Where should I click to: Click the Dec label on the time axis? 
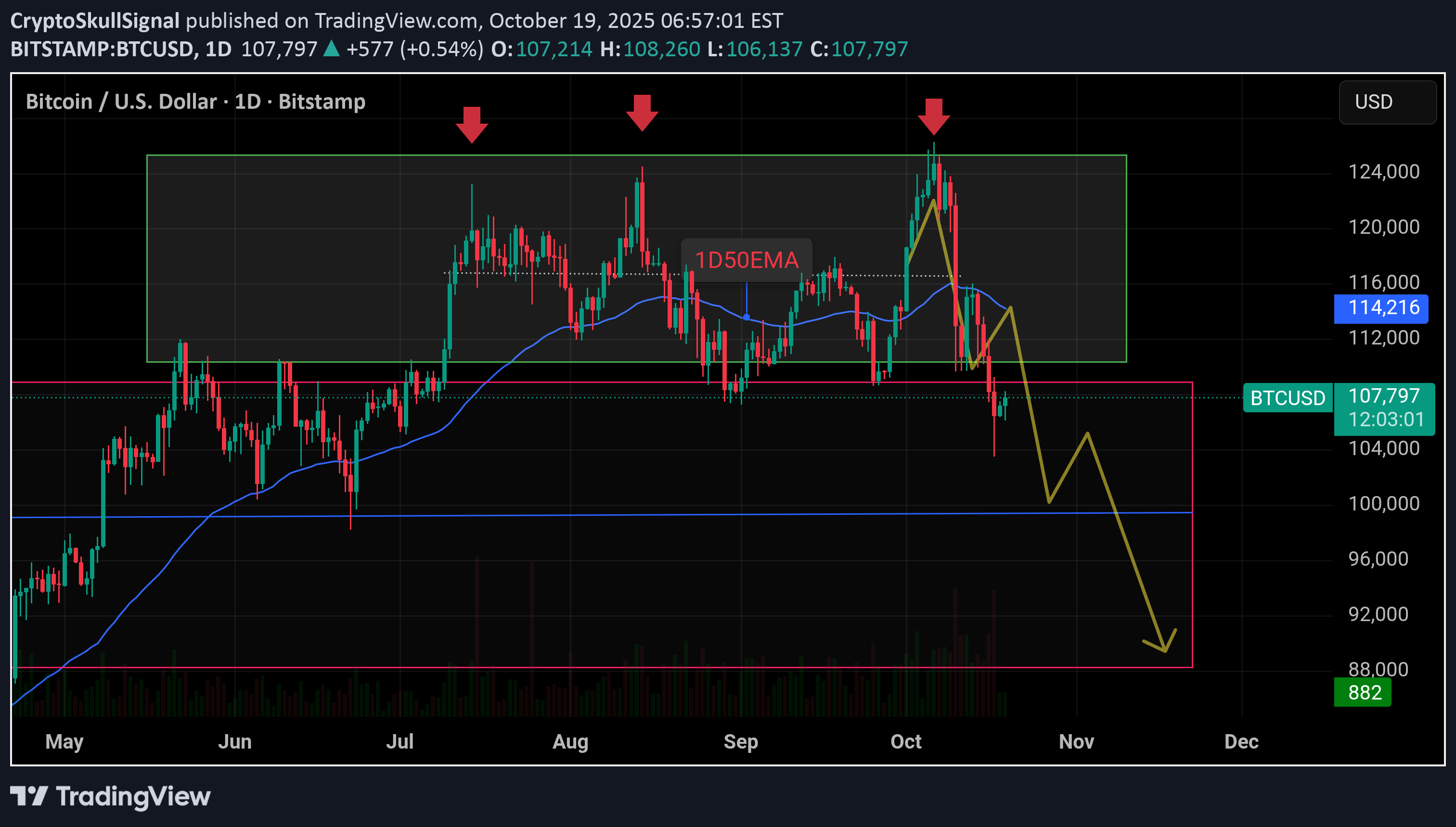tap(1241, 741)
